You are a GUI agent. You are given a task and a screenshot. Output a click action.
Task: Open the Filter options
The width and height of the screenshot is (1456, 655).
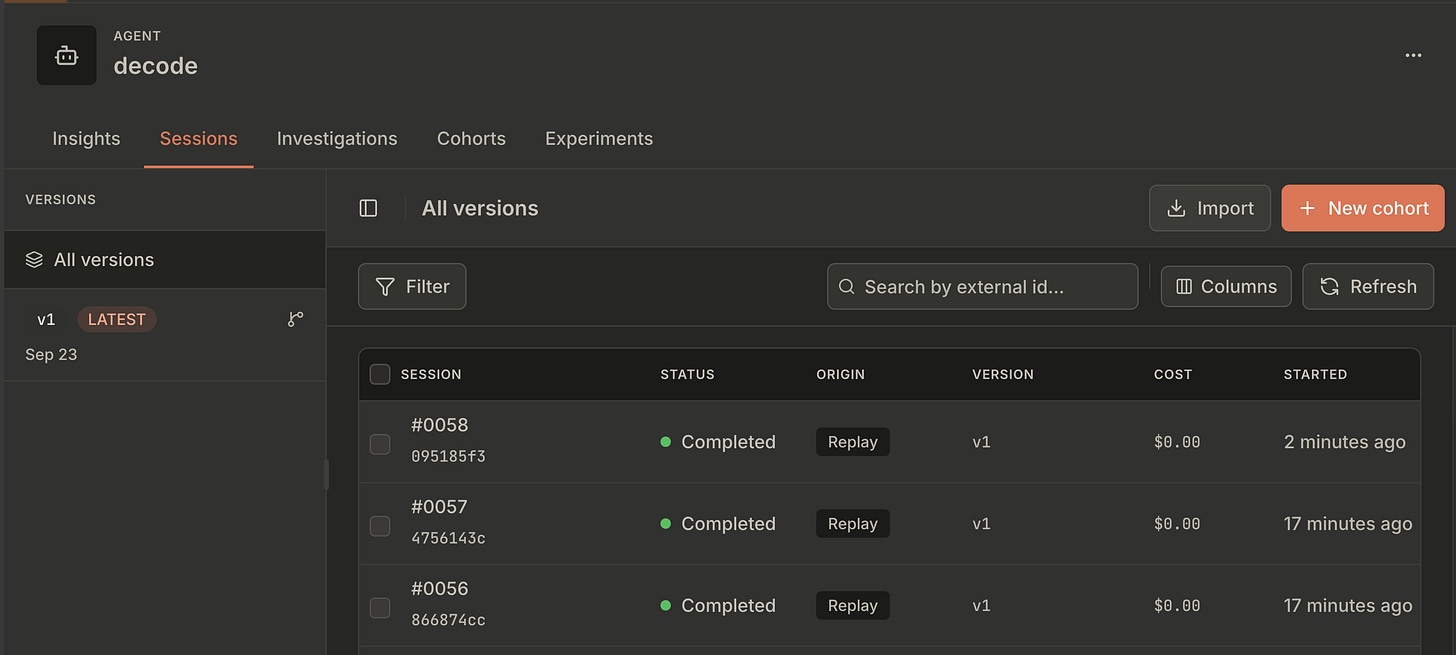tap(412, 287)
